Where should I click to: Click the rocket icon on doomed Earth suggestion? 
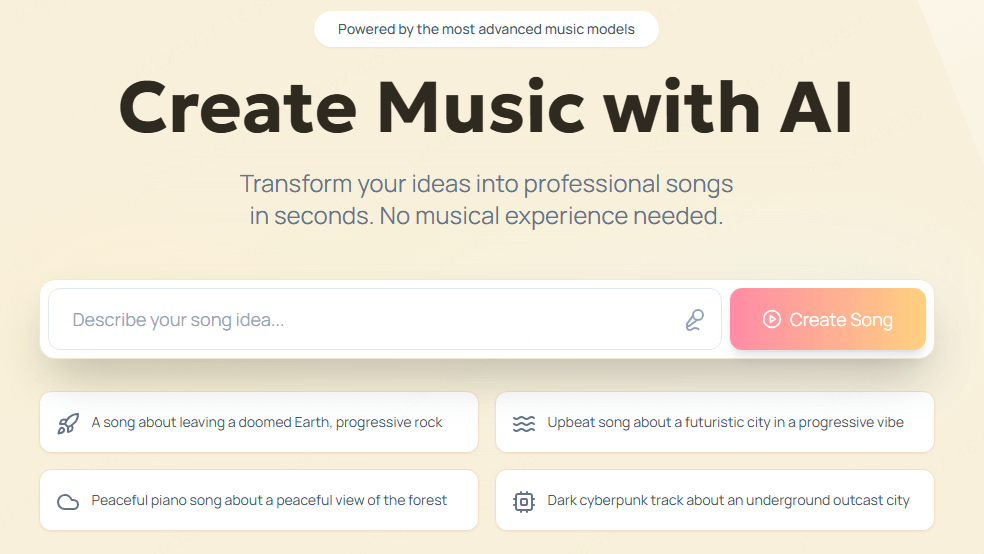click(x=68, y=423)
